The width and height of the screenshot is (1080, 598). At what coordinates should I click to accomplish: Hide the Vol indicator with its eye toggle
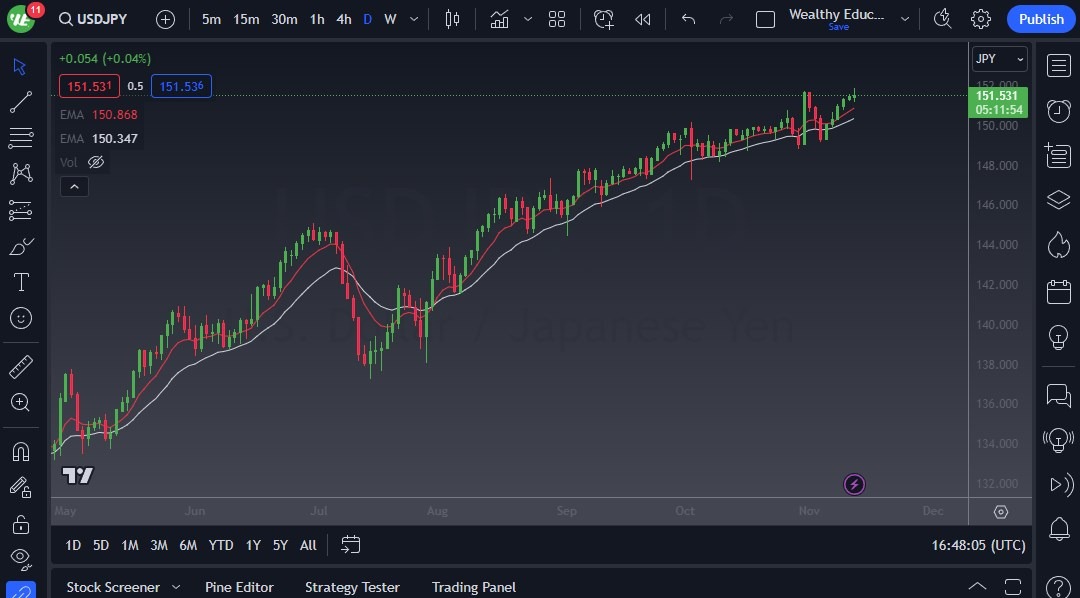pyautogui.click(x=95, y=162)
